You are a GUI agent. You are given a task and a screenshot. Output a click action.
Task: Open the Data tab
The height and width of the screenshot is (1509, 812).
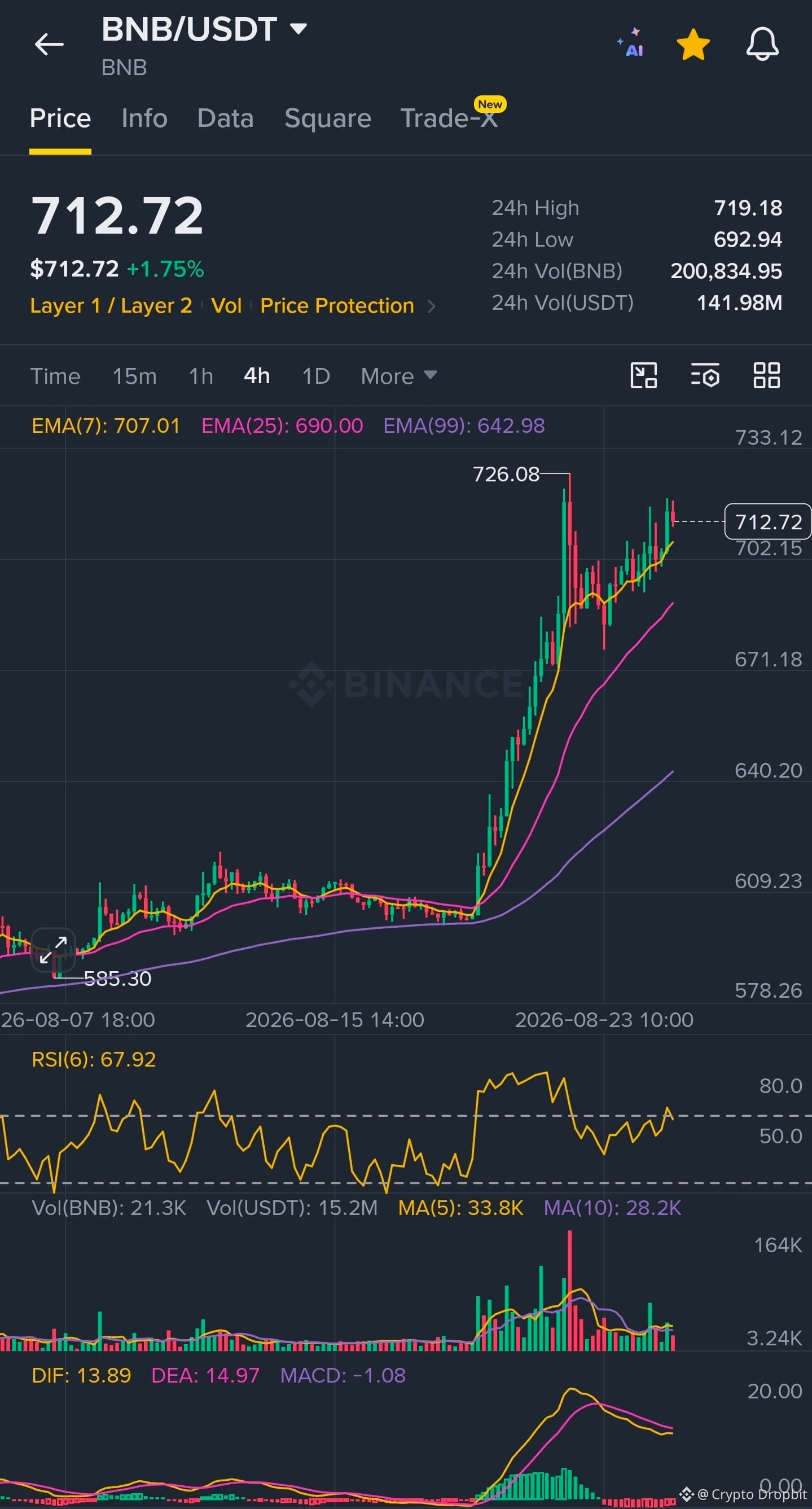[x=226, y=119]
